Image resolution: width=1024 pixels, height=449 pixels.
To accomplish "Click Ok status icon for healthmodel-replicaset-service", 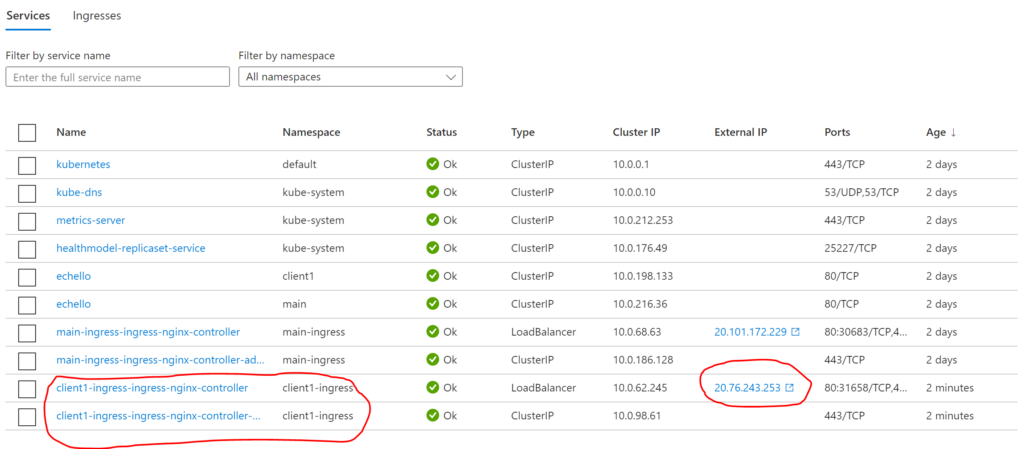I will point(432,248).
